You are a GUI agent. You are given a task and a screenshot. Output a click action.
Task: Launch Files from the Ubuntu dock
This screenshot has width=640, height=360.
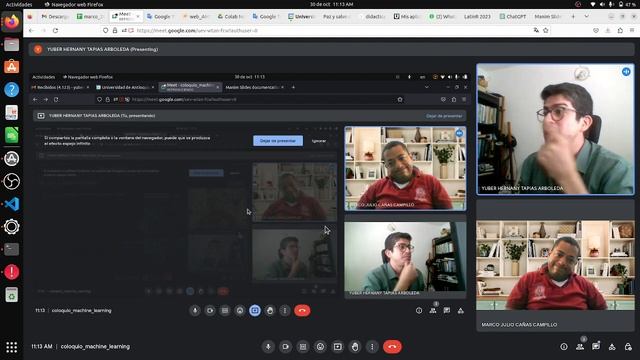tap(11, 44)
